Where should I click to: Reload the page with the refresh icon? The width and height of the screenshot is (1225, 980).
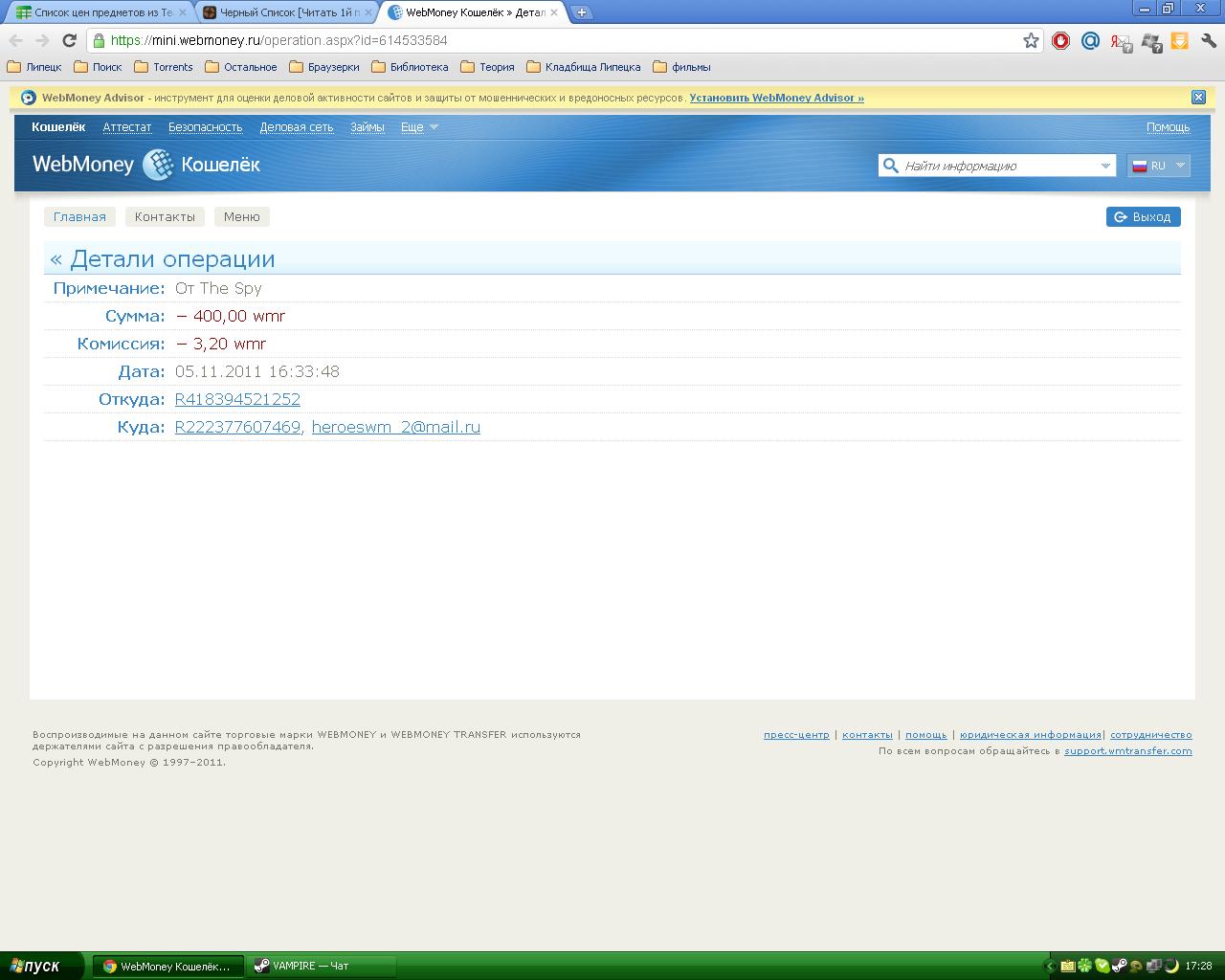pos(69,40)
